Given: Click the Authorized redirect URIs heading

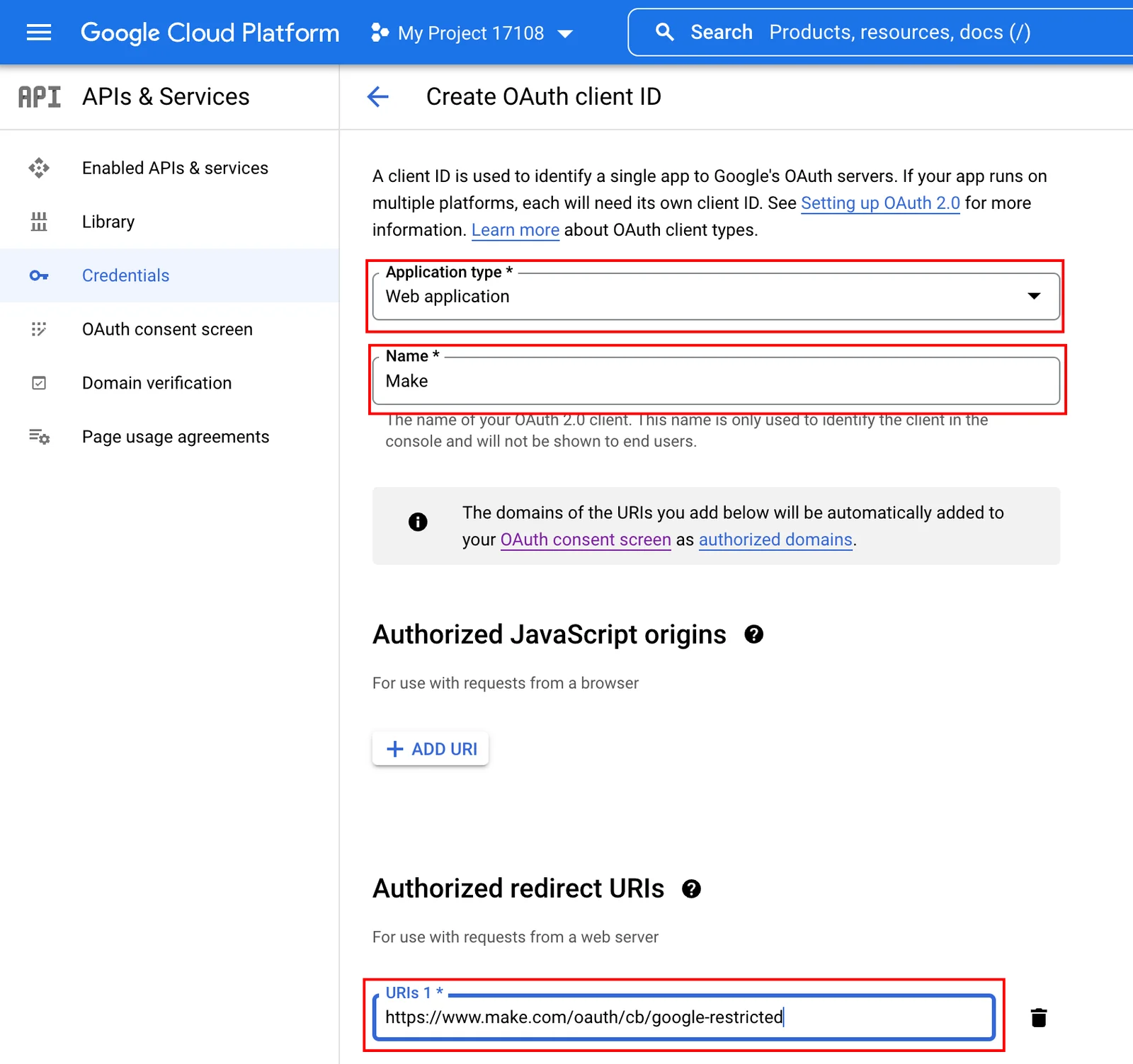Looking at the screenshot, I should pos(518,888).
